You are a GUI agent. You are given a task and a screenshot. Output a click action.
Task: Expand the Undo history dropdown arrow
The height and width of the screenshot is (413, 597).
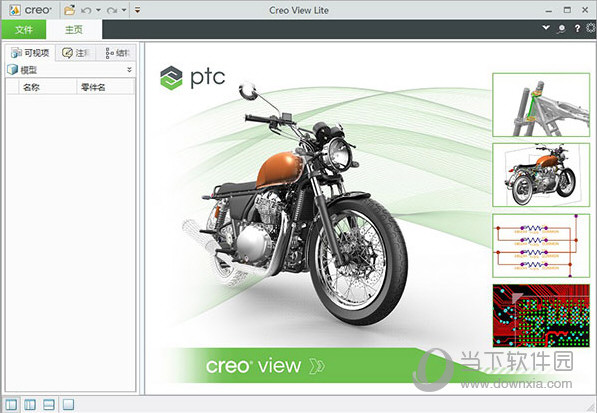(98, 10)
